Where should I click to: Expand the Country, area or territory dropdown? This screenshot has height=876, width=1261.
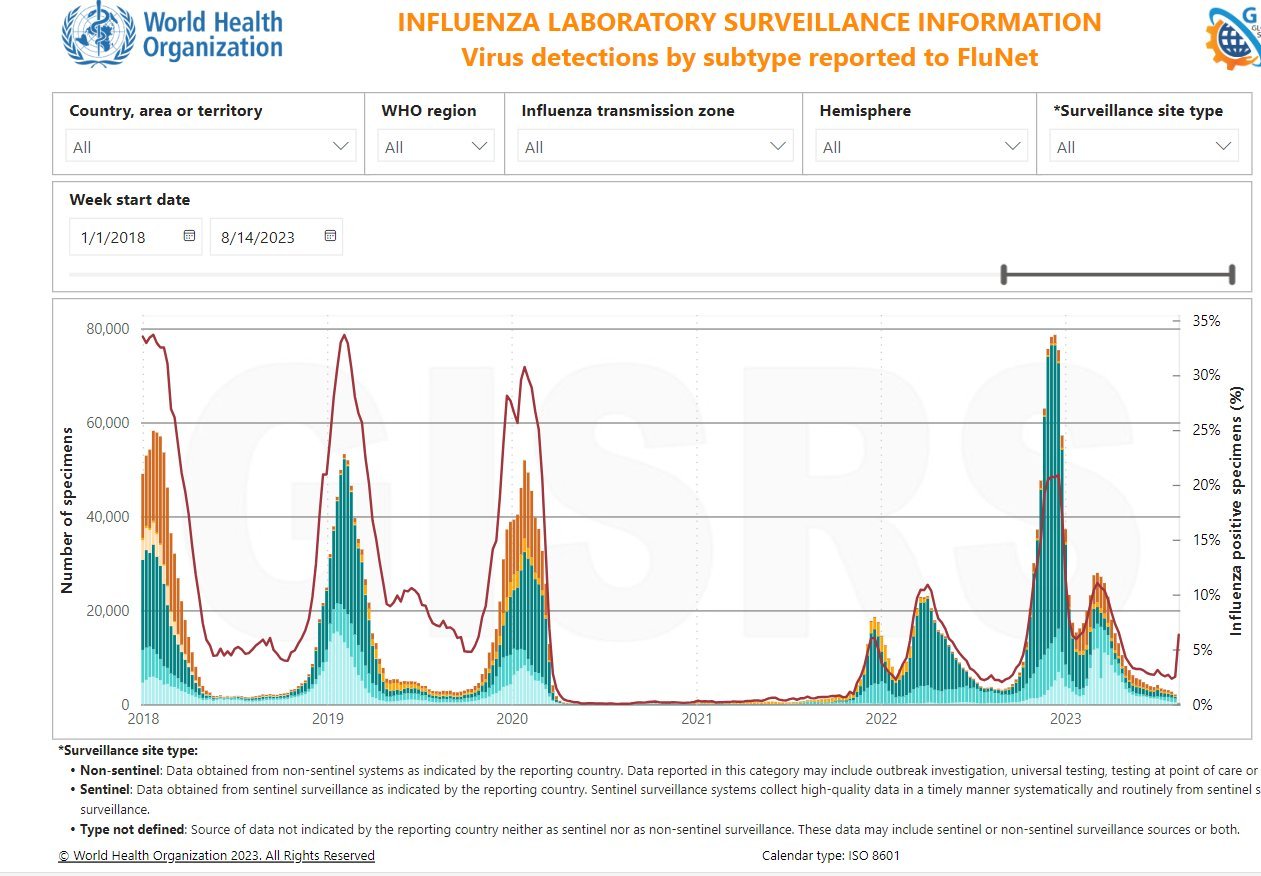click(211, 147)
